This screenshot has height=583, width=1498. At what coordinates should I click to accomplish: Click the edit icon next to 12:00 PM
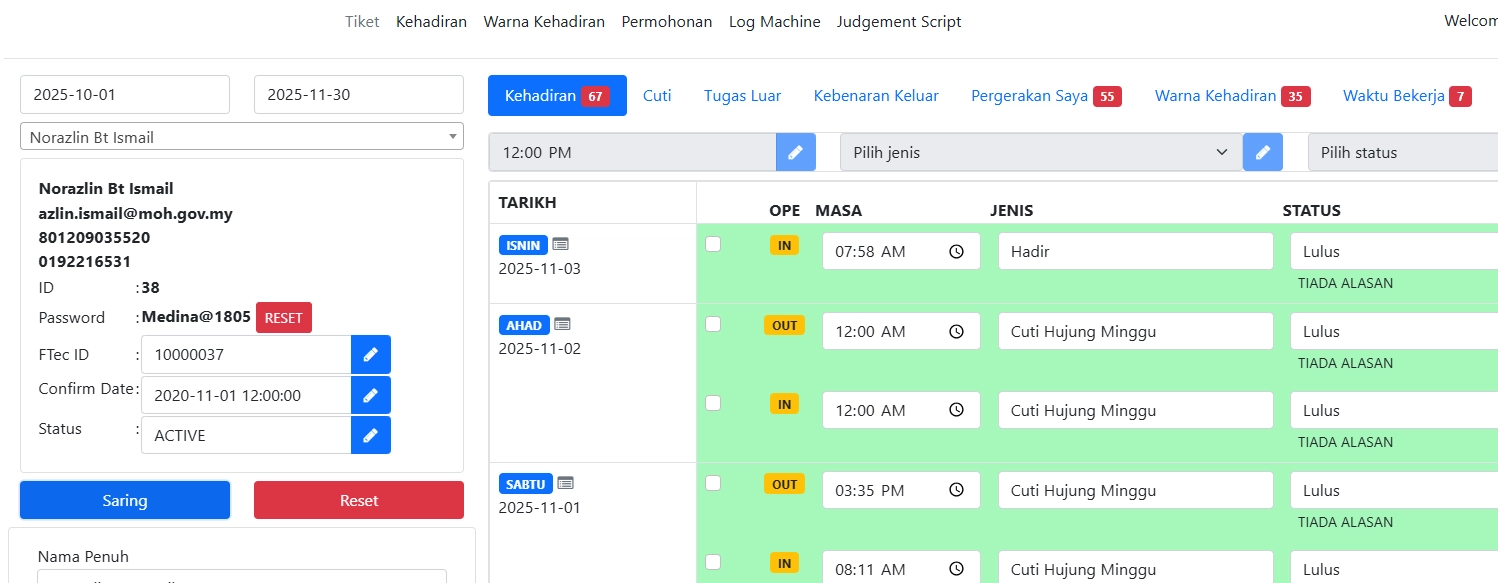(x=795, y=152)
